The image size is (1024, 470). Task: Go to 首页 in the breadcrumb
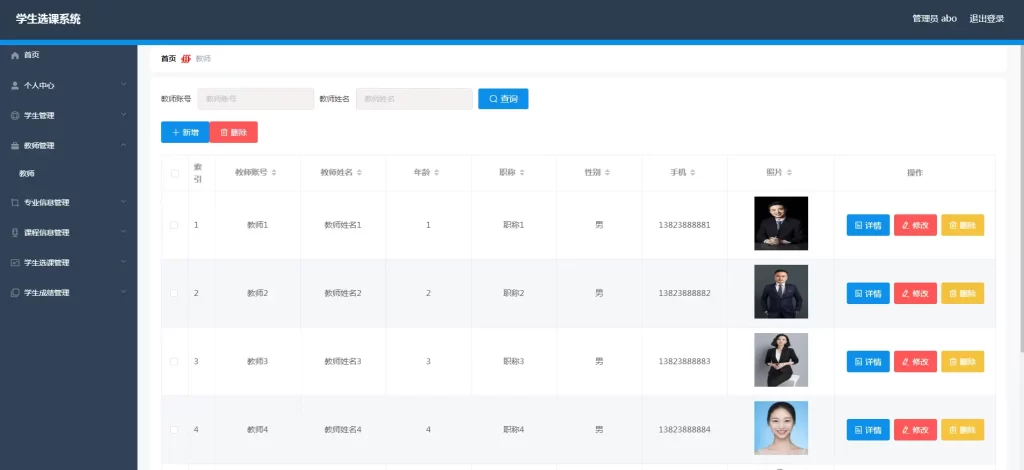click(168, 59)
